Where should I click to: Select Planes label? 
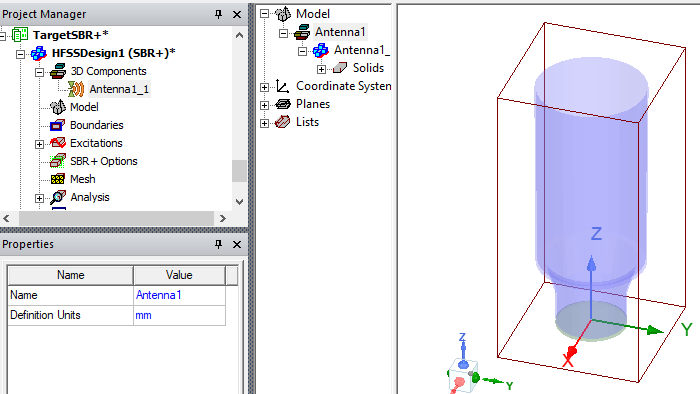[x=313, y=104]
